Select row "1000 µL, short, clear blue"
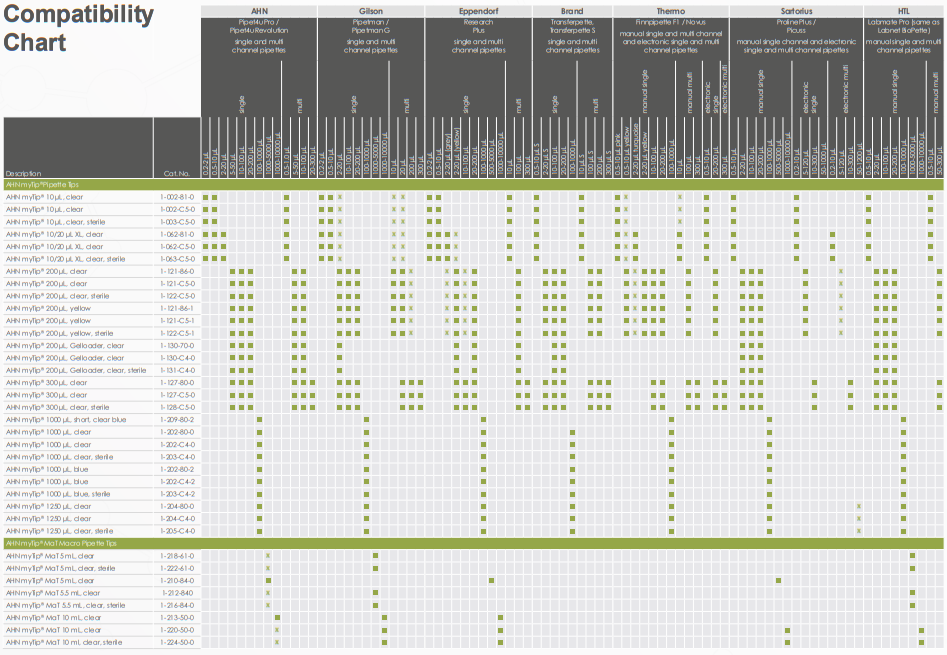 click(x=66, y=420)
